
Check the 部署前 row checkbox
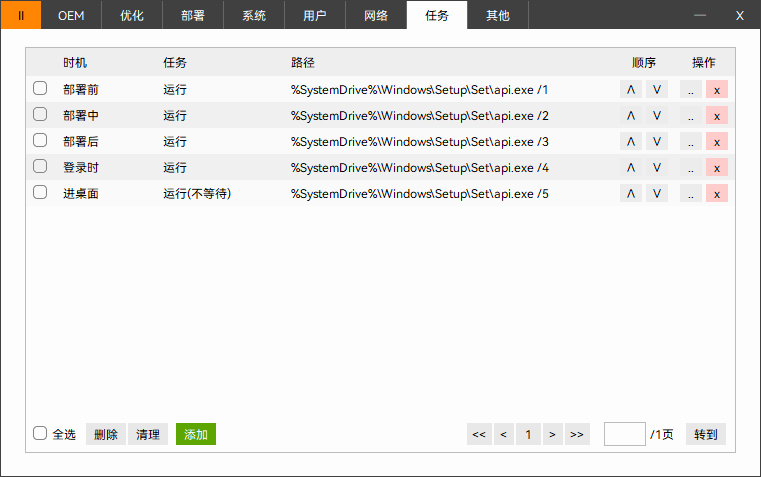coord(40,89)
